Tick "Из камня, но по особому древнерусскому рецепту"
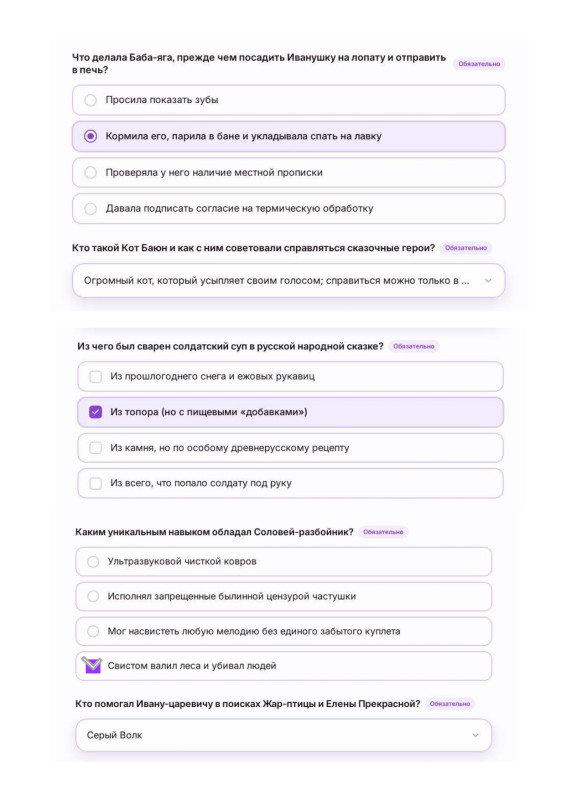The image size is (566, 800). tap(290, 448)
